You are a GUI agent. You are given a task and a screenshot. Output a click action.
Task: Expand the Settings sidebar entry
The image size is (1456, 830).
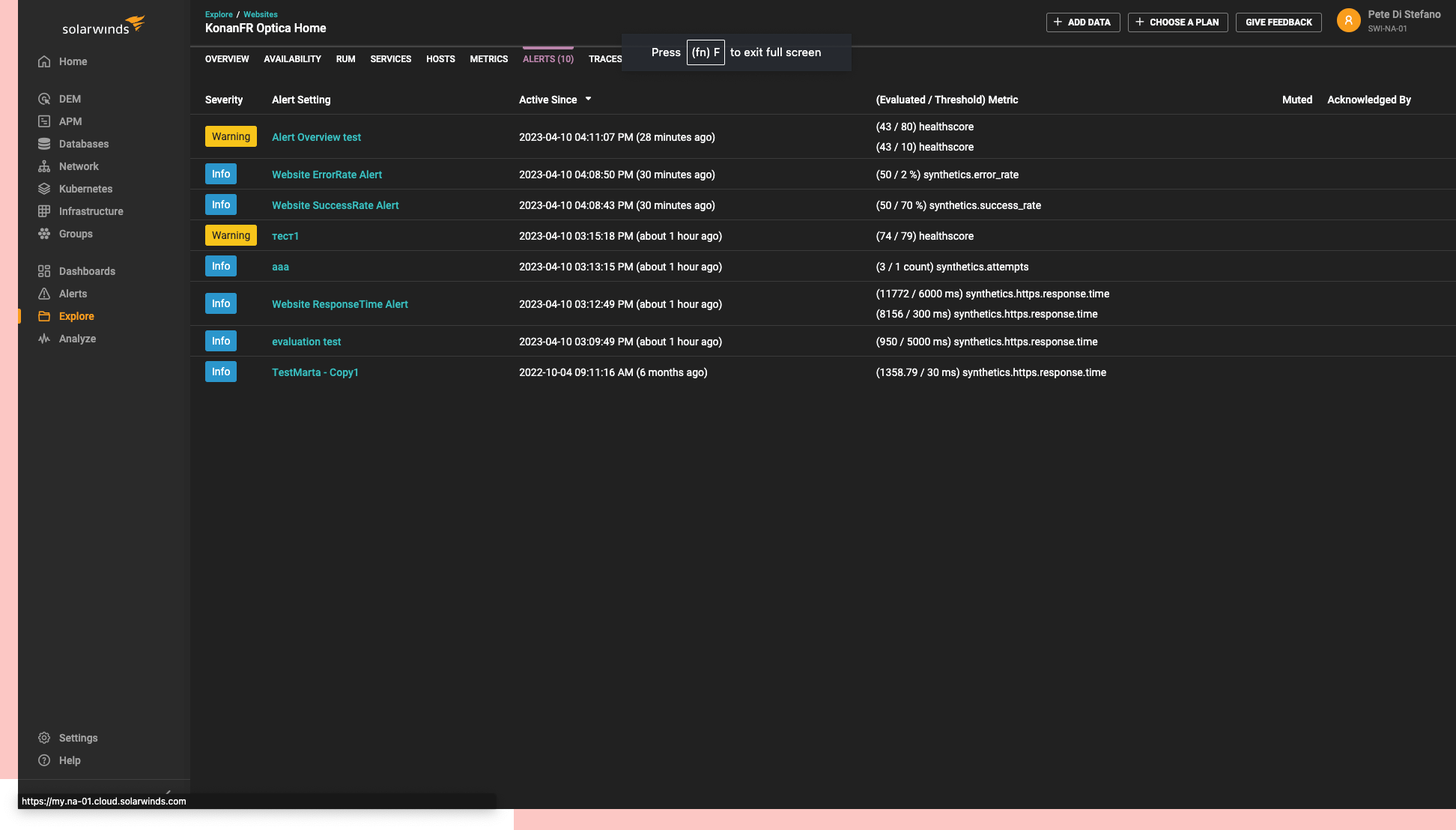pos(79,738)
